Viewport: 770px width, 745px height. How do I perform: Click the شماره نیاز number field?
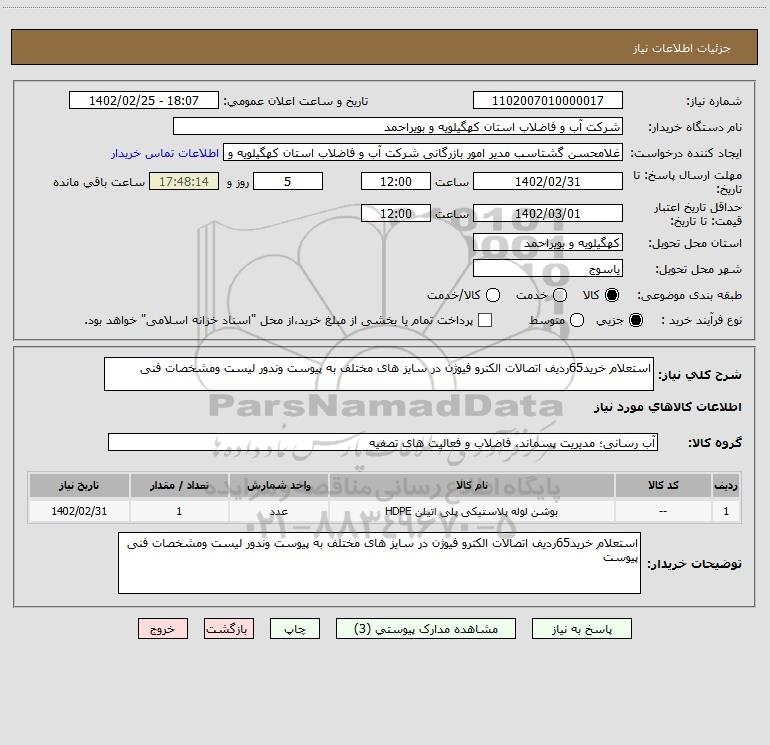click(x=548, y=101)
